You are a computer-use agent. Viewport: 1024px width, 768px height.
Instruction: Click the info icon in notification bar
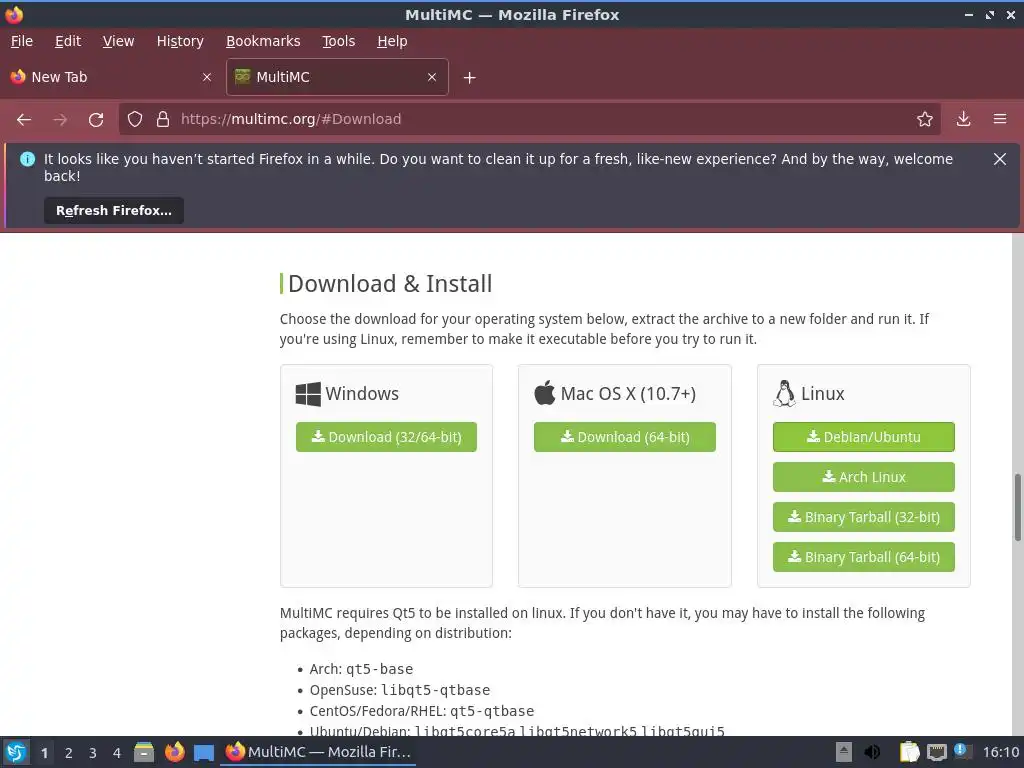click(27, 159)
